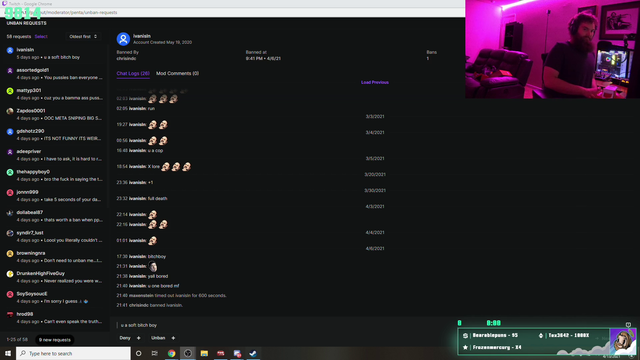Click plus icon next to Unban
This screenshot has width=640, height=360.
click(173, 338)
